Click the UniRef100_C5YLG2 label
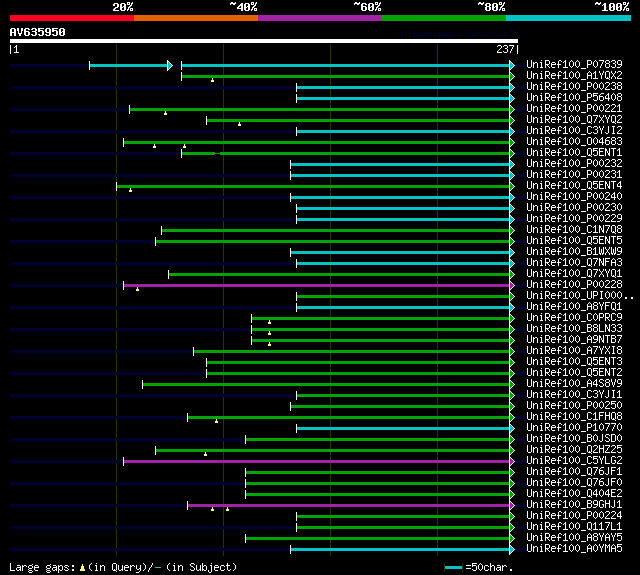The width and height of the screenshot is (640, 575). click(574, 461)
